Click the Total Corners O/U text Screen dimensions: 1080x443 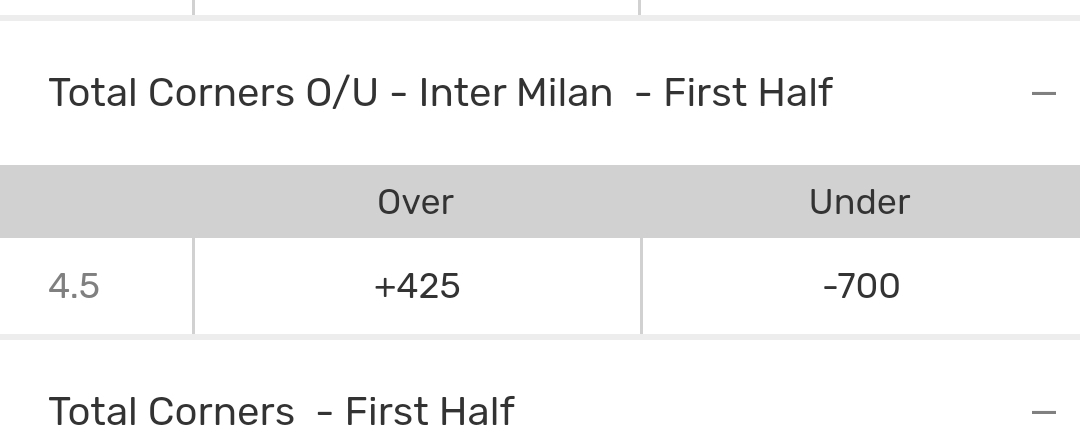pyautogui.click(x=213, y=94)
